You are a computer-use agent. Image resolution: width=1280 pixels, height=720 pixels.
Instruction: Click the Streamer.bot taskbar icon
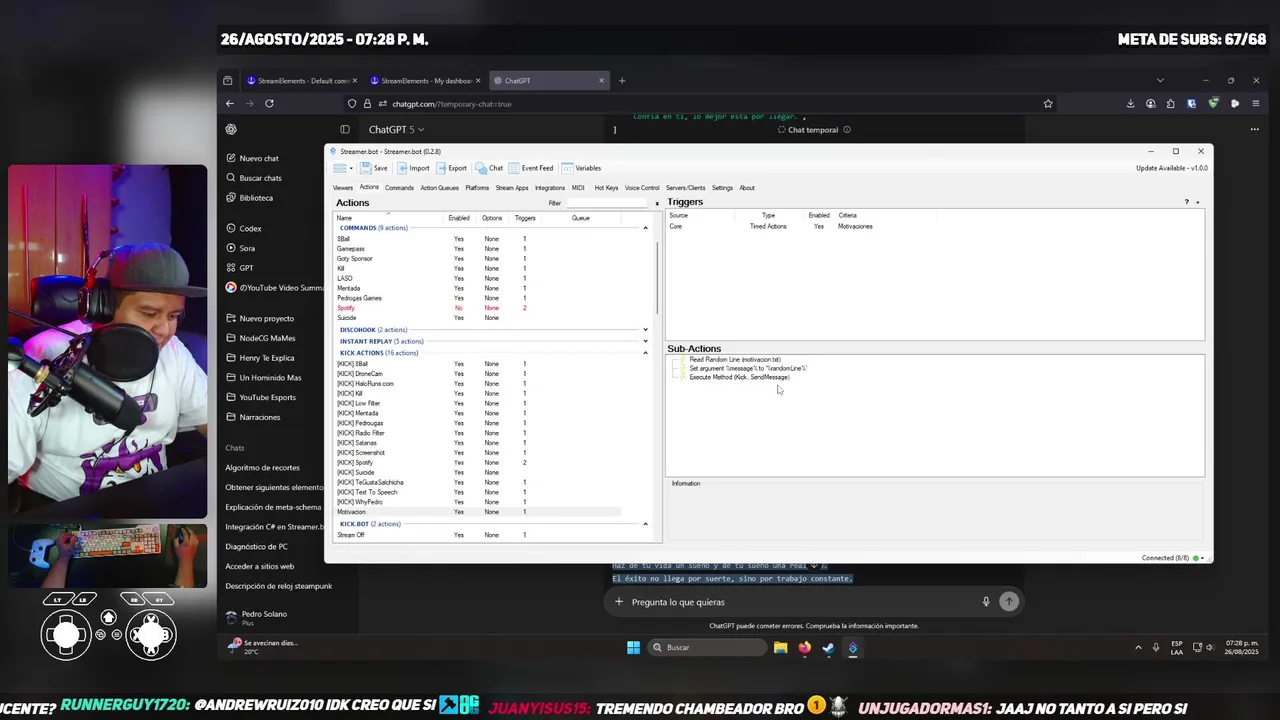[852, 647]
